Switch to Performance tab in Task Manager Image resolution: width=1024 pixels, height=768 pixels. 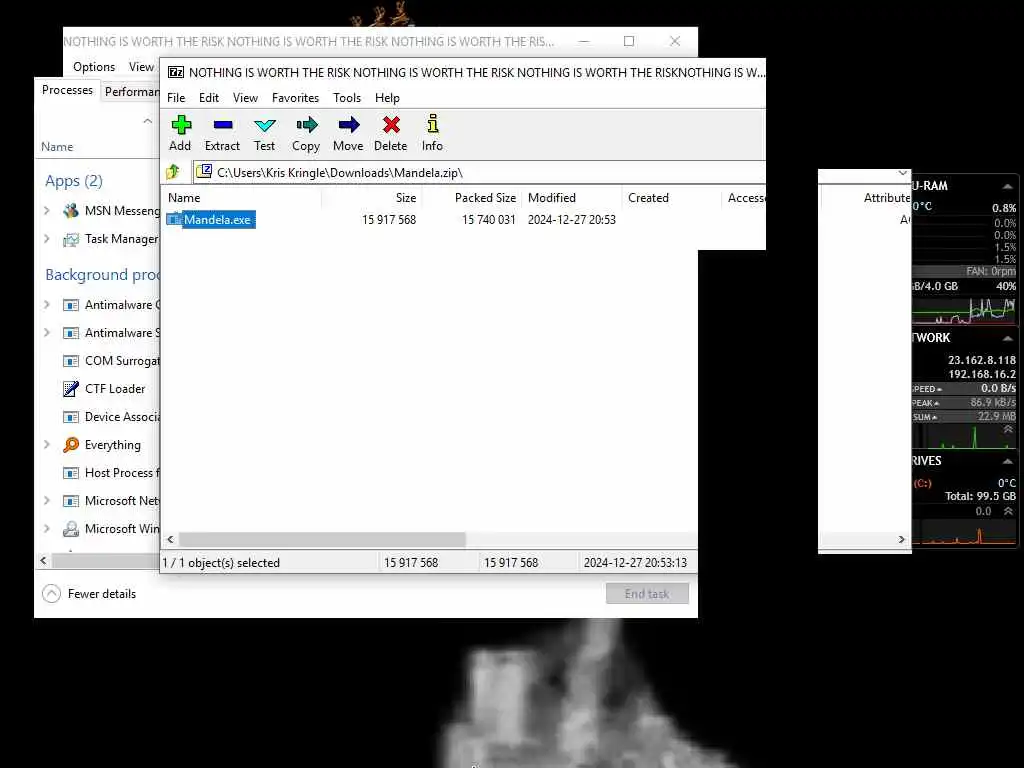pyautogui.click(x=131, y=91)
